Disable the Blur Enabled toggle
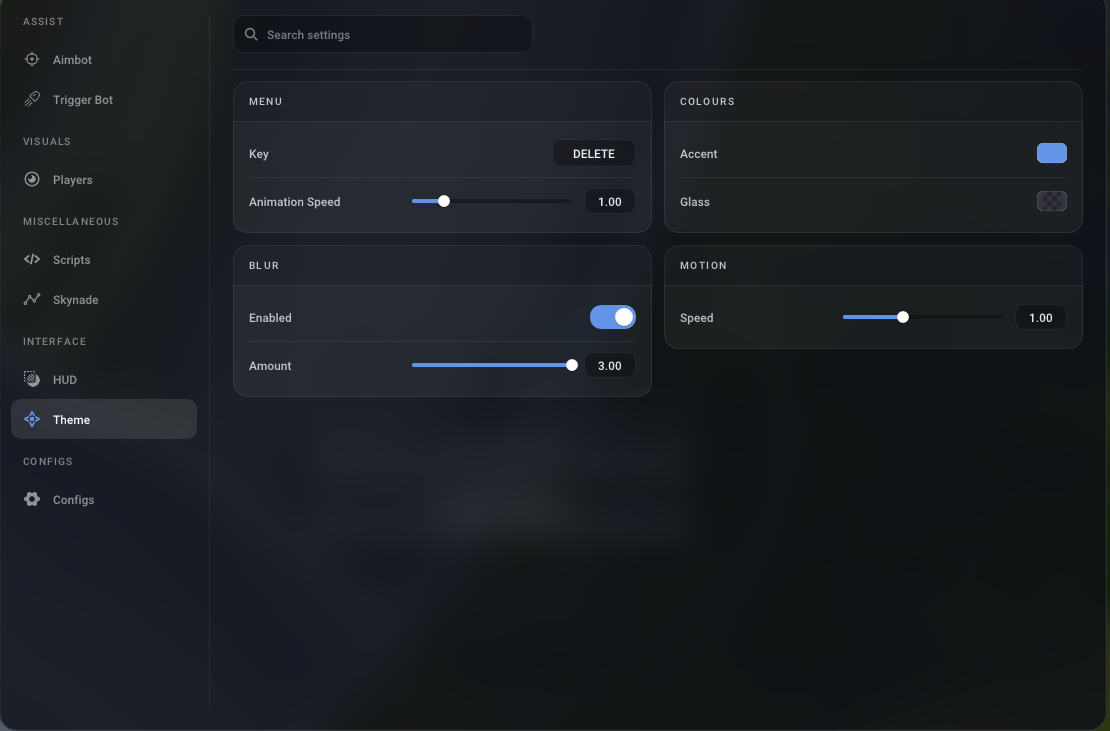The height and width of the screenshot is (731, 1110). click(613, 317)
